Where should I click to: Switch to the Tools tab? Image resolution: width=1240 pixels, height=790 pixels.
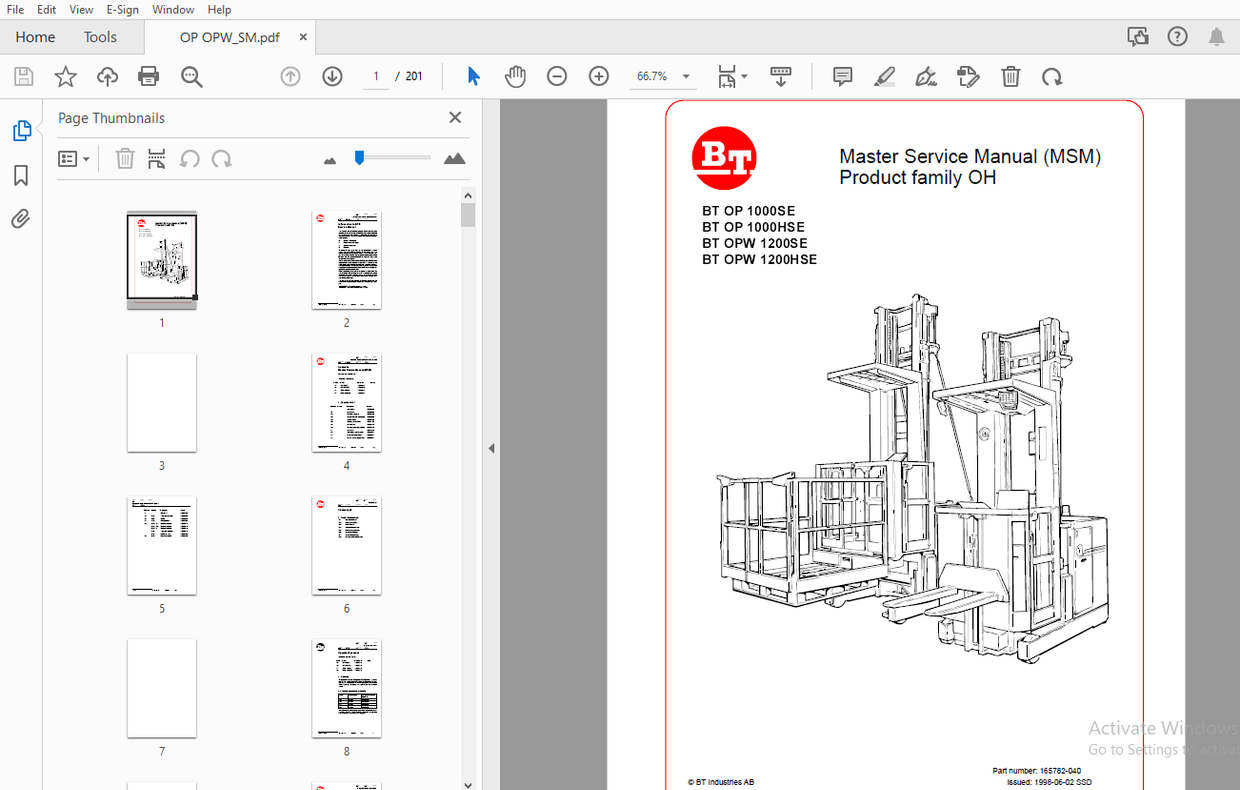coord(100,36)
